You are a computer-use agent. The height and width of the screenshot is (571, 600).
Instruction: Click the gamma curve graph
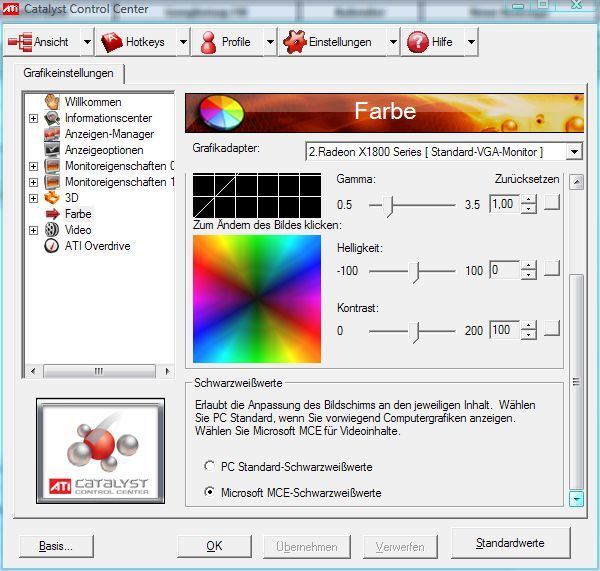(257, 196)
